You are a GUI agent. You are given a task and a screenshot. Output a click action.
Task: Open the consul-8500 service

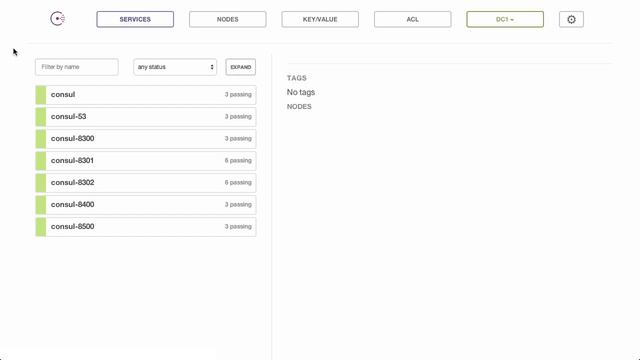coord(146,227)
